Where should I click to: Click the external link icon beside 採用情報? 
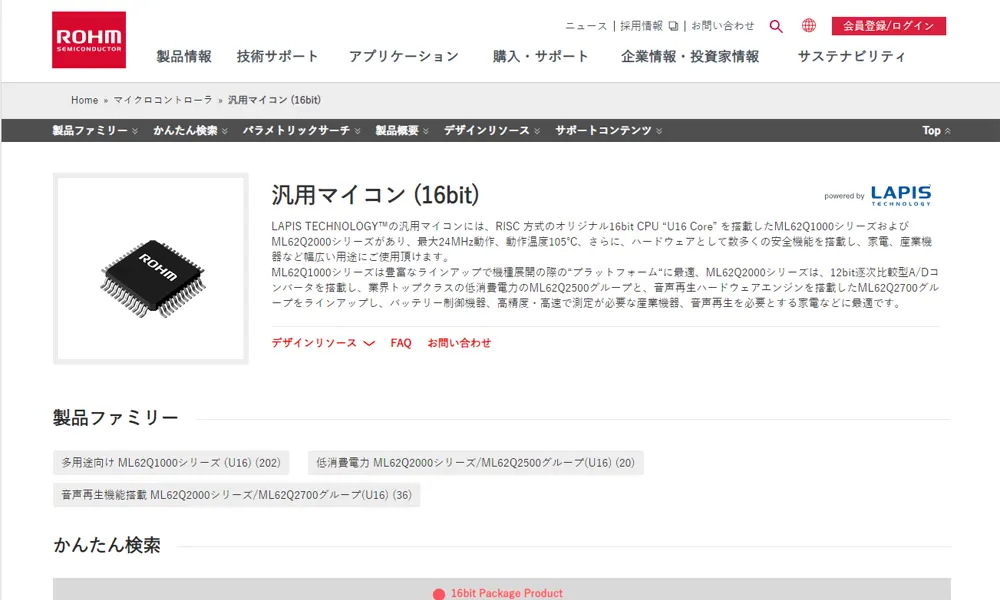click(x=673, y=26)
